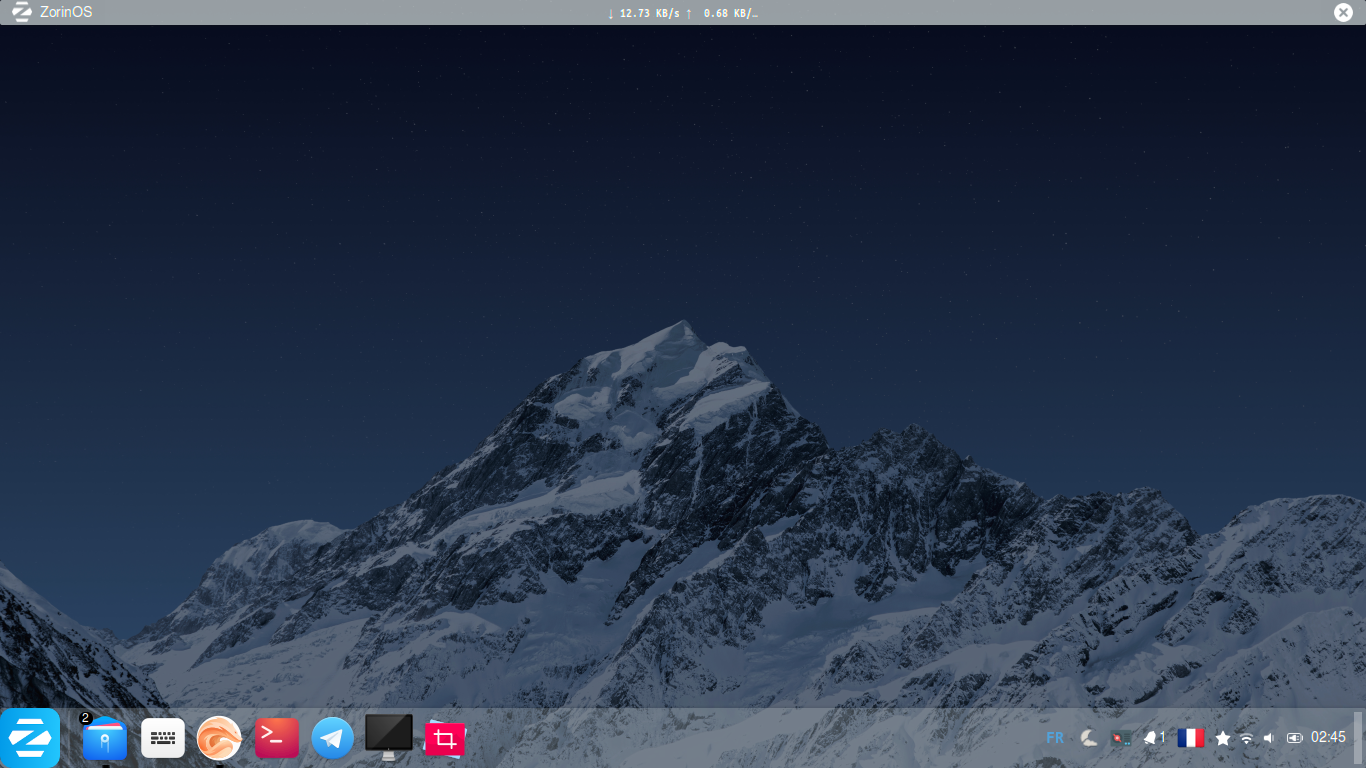Open the orange bird web browser

point(219,738)
